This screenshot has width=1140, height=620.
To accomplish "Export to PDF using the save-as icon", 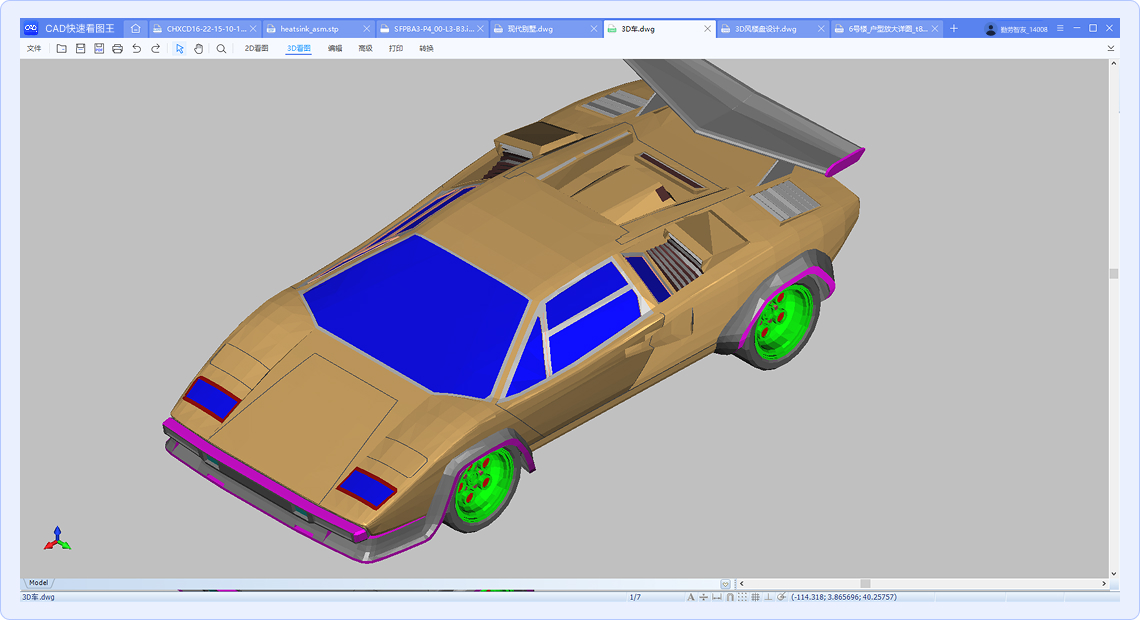I will 99,49.
